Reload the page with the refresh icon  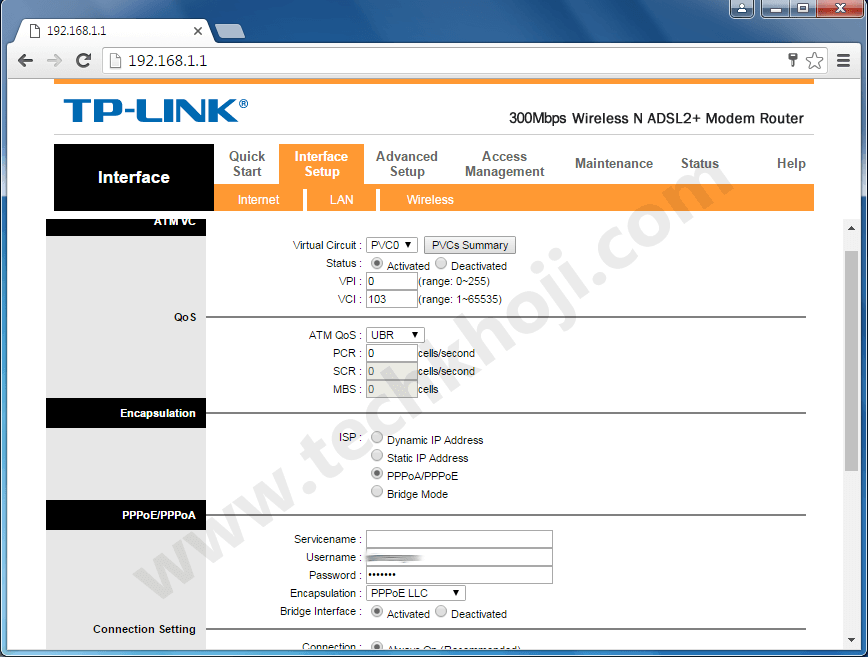pos(84,60)
